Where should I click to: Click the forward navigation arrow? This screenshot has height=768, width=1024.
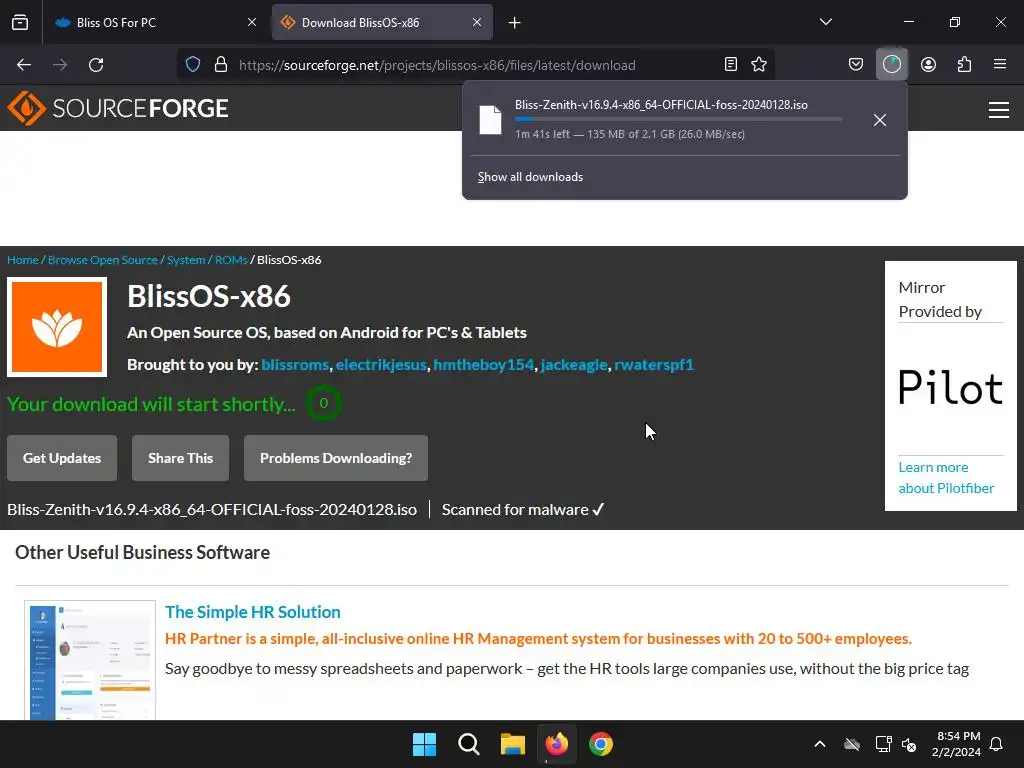[60, 65]
